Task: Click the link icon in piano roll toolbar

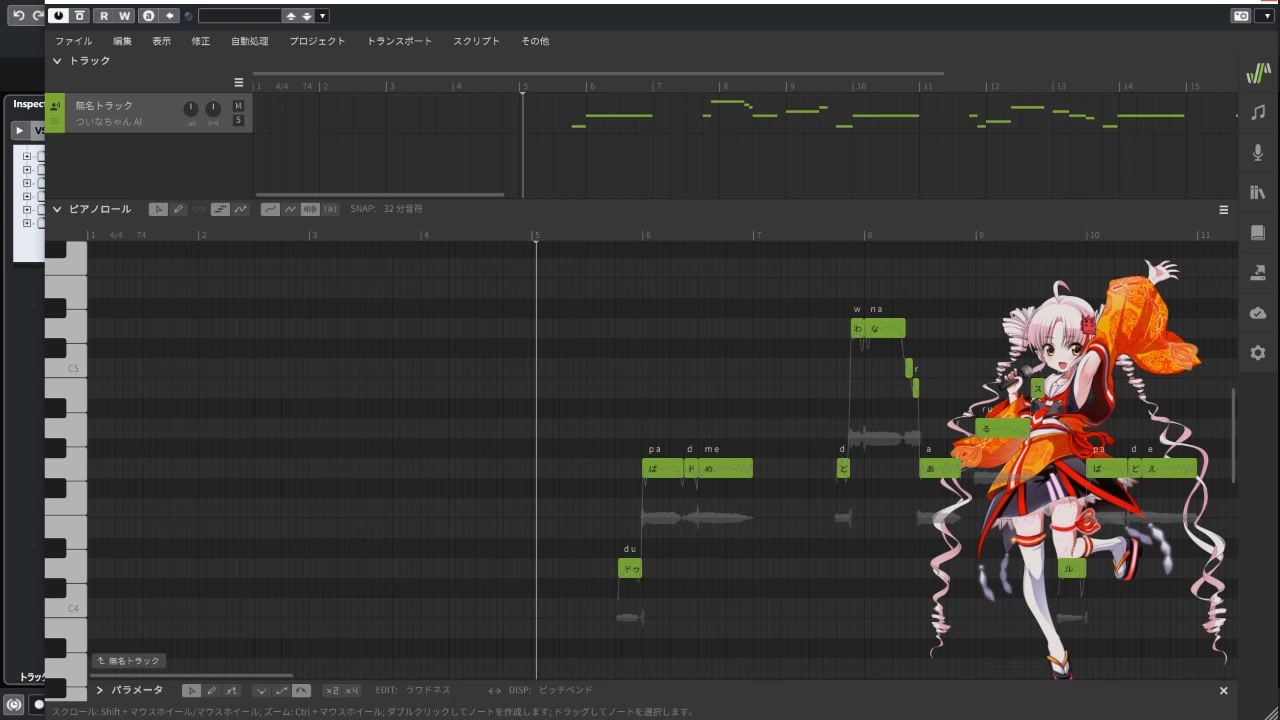Action: tap(199, 209)
